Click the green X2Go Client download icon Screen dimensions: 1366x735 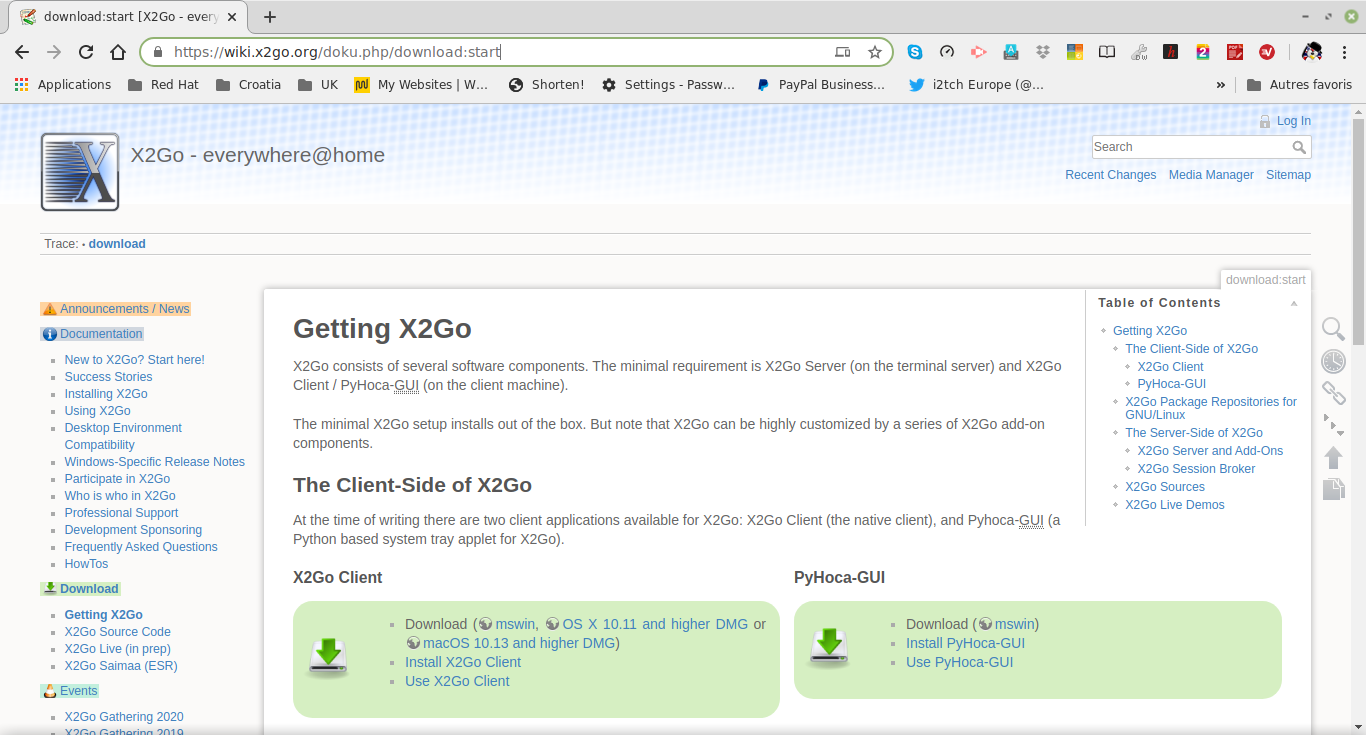[329, 658]
